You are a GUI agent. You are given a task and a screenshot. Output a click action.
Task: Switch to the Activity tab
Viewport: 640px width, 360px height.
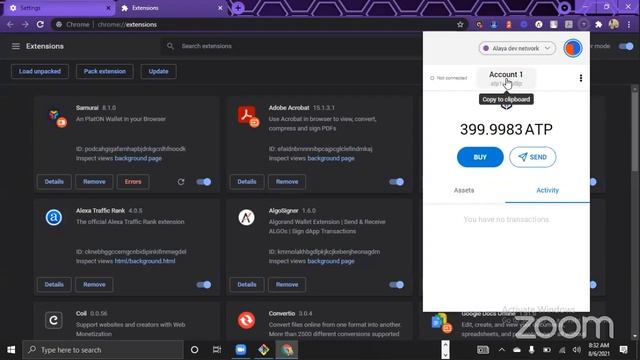(547, 190)
